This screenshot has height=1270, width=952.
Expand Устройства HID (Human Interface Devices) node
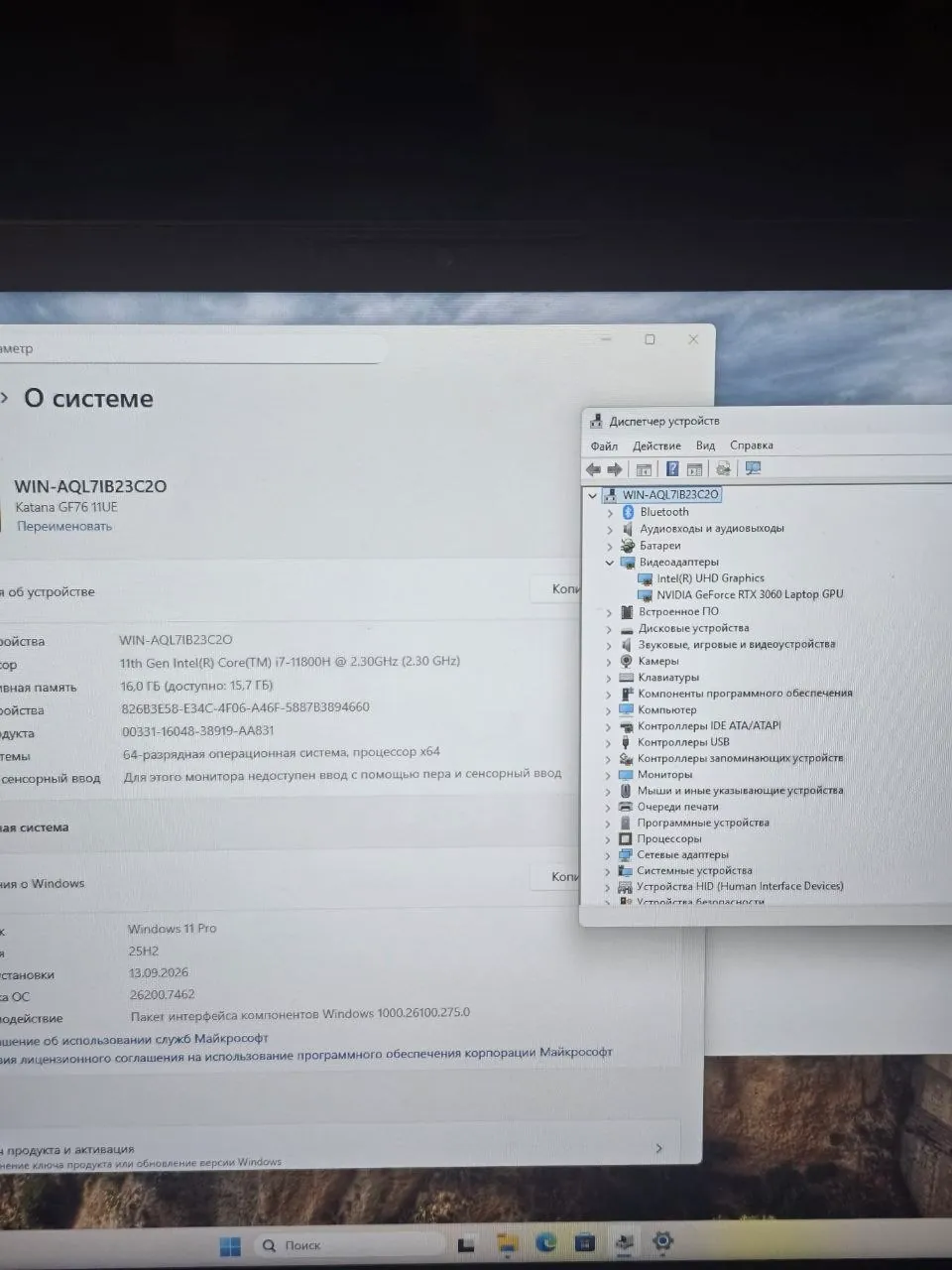coord(607,888)
